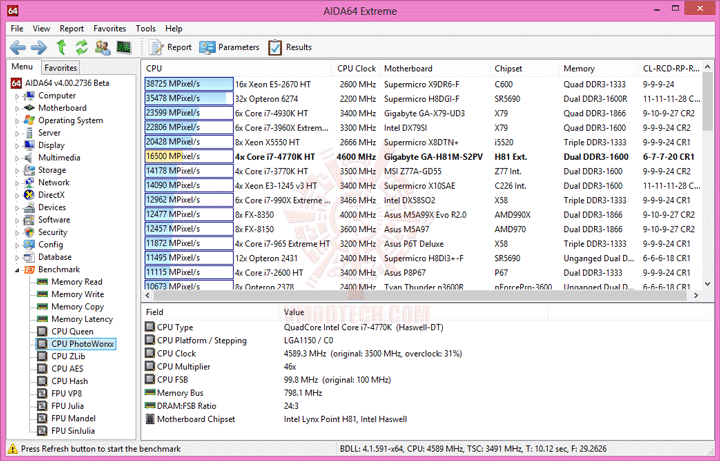720x461 pixels.
Task: Select the 38725 MPixel/s result bar
Action: tap(189, 84)
